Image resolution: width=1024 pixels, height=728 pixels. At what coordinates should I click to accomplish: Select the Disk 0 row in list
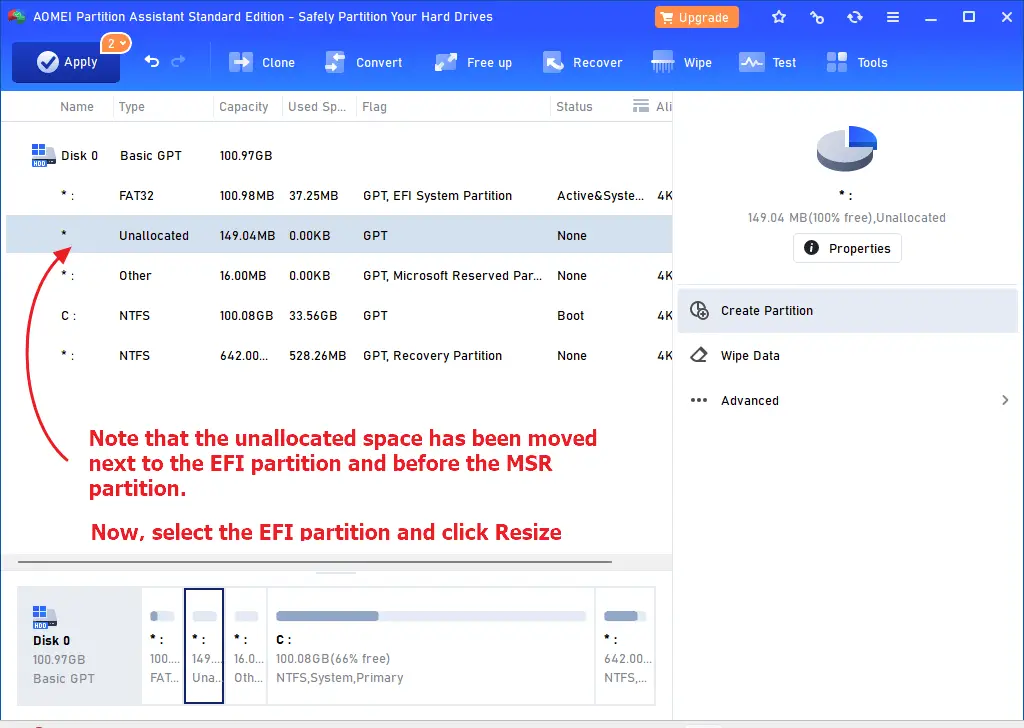(x=339, y=155)
